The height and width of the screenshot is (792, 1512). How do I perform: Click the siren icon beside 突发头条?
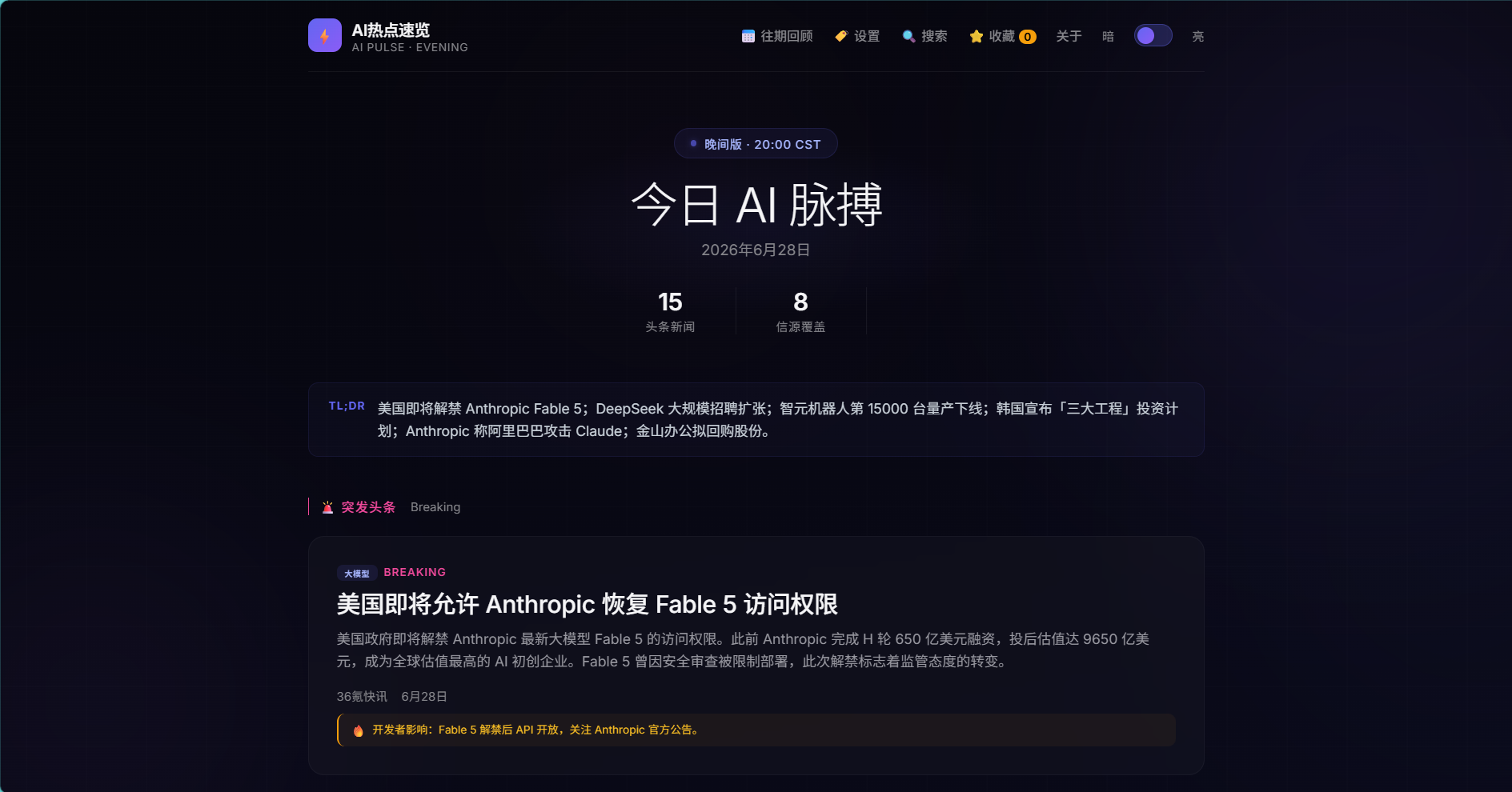click(327, 507)
